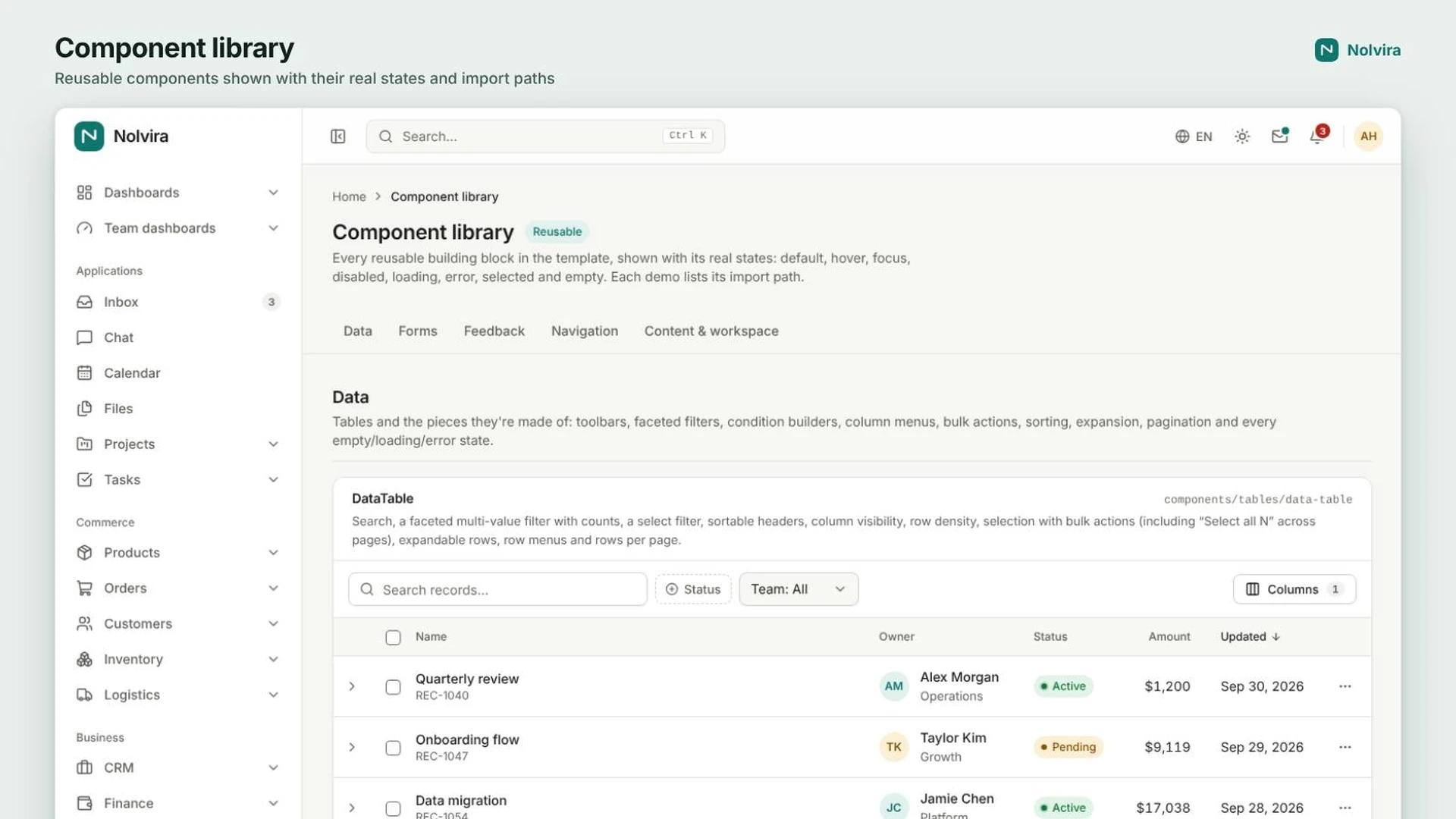Focus the global Search field
Screen dimensions: 1456x819
click(545, 136)
